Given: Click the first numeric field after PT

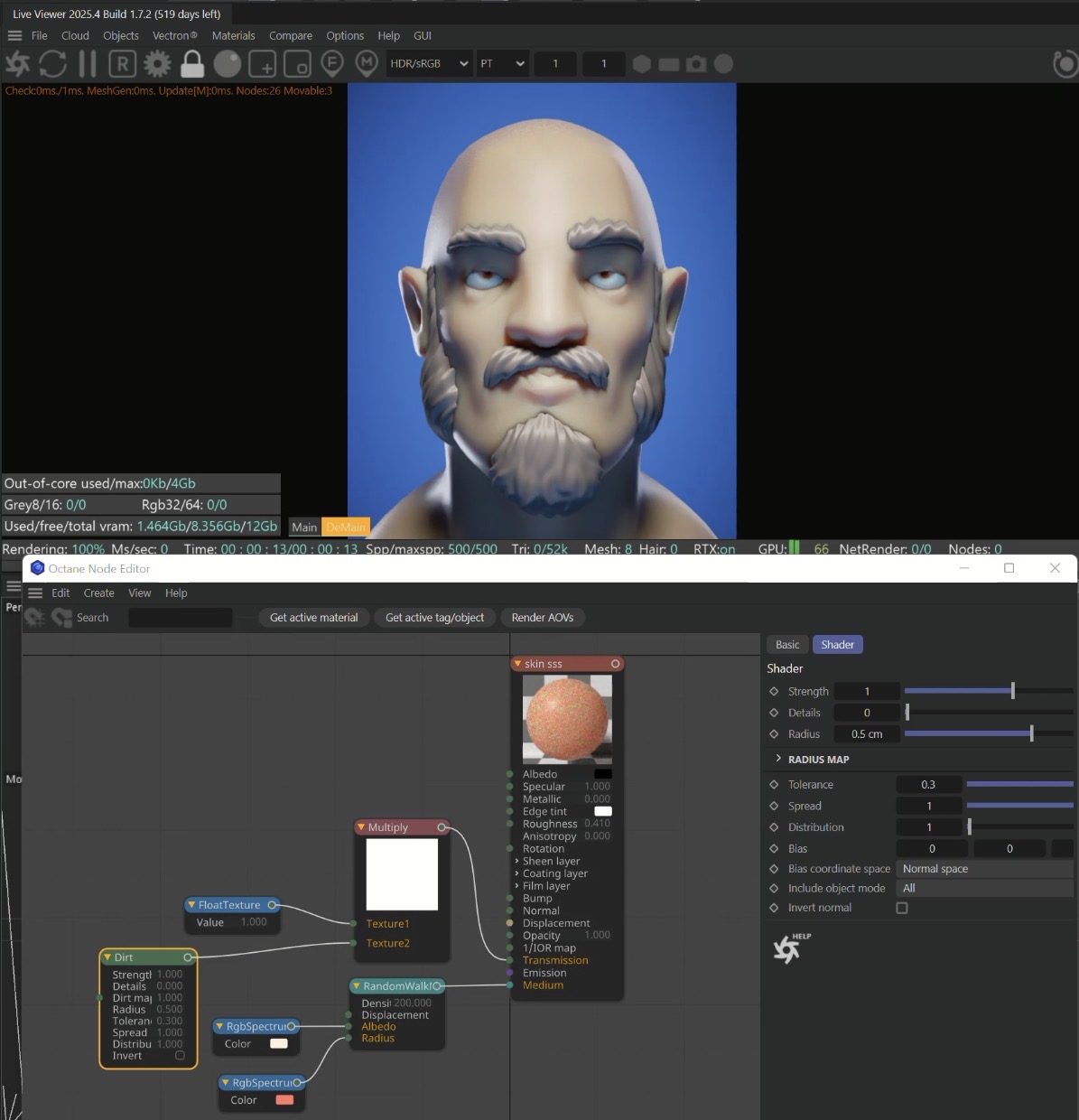Looking at the screenshot, I should click(555, 64).
